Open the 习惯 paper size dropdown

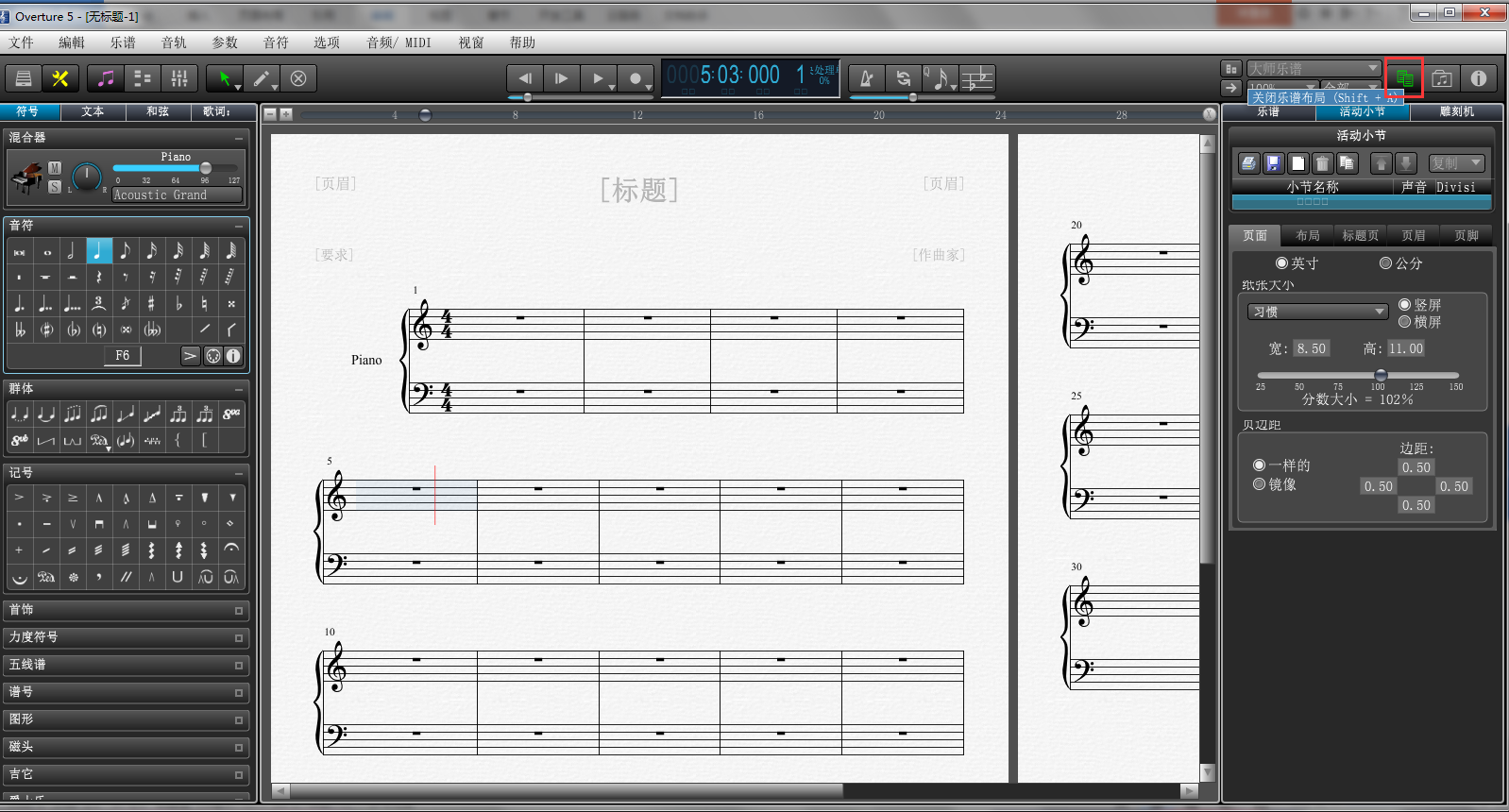click(1317, 312)
